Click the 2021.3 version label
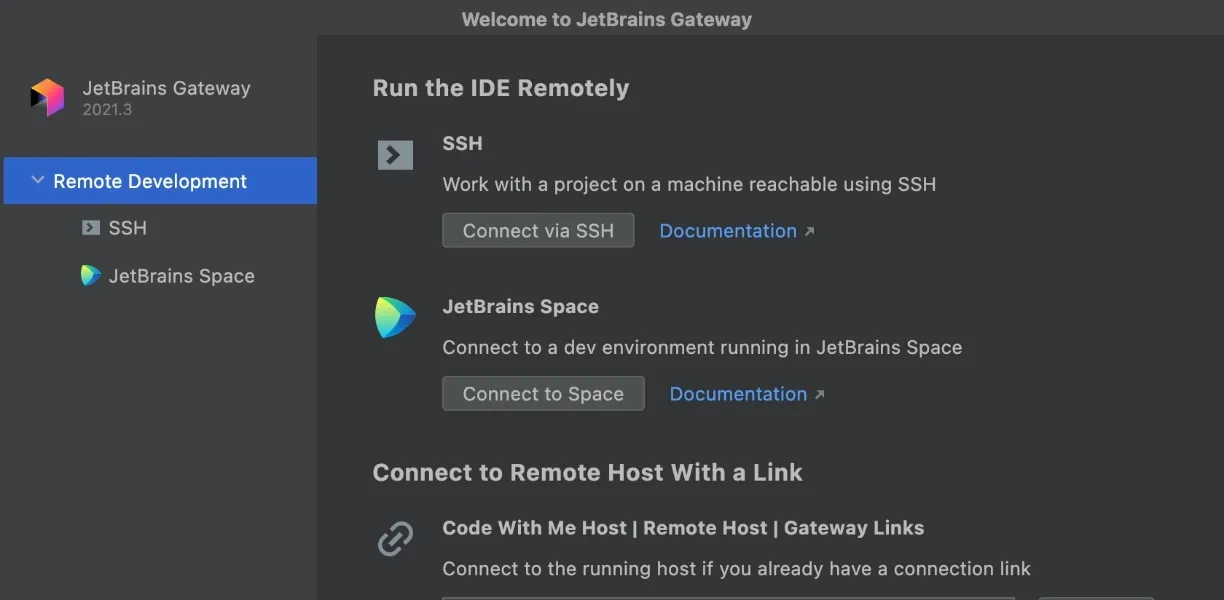1224x600 pixels. coord(107,110)
